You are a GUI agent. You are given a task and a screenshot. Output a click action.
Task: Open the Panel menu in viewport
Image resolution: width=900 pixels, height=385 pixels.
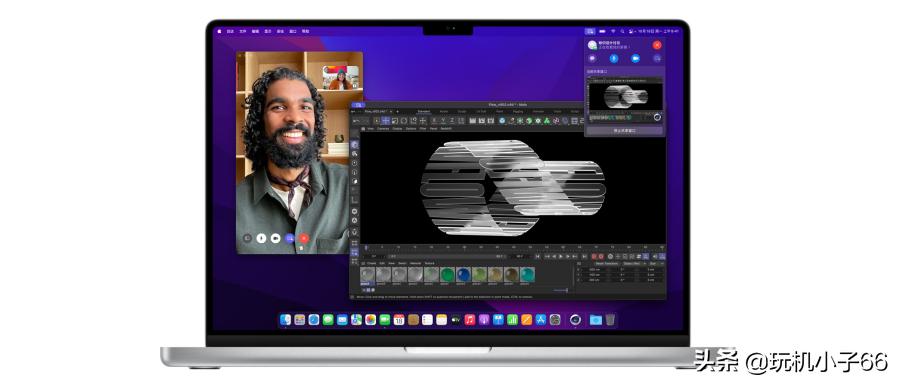click(x=433, y=129)
